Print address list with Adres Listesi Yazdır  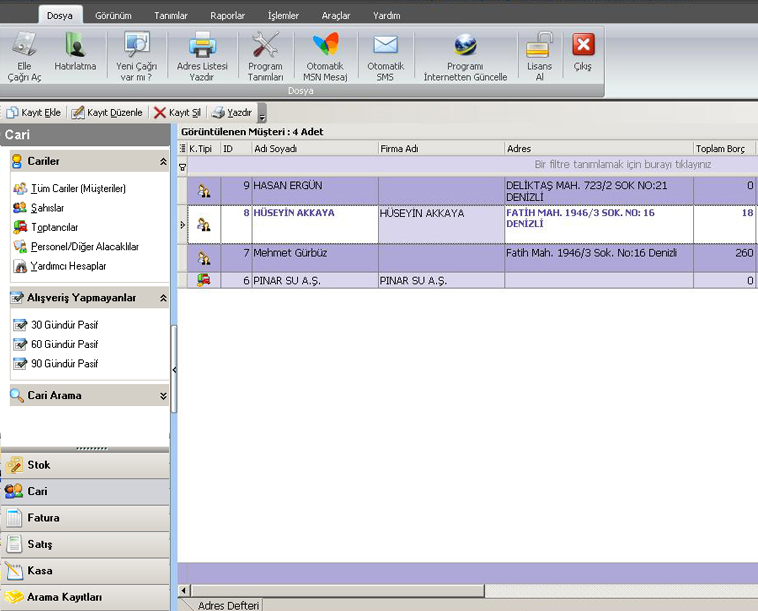tap(202, 46)
